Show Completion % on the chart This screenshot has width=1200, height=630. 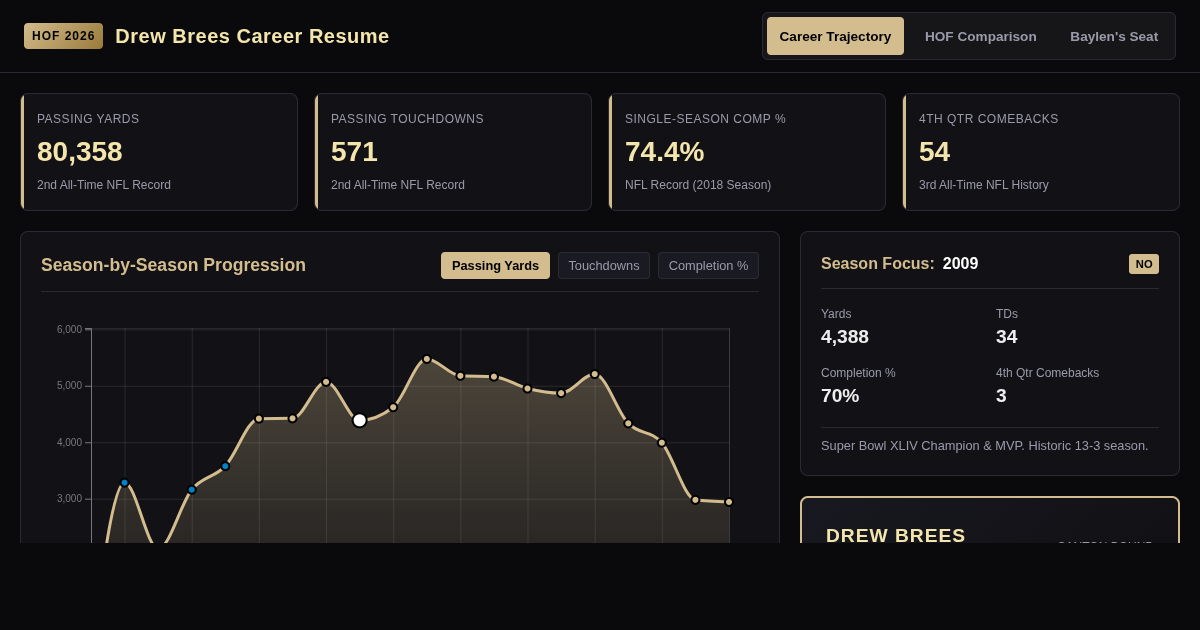point(708,265)
